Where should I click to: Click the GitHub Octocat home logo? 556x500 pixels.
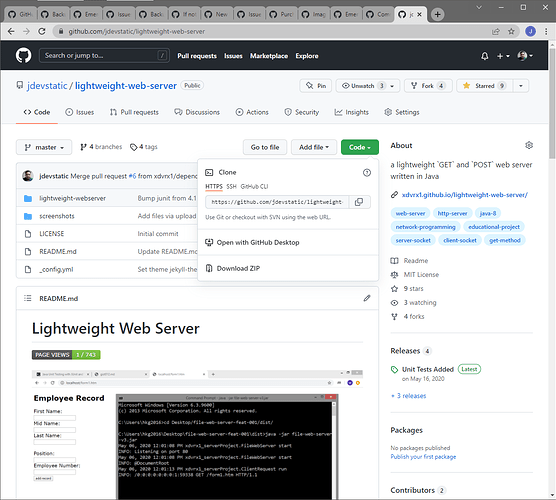[23, 56]
